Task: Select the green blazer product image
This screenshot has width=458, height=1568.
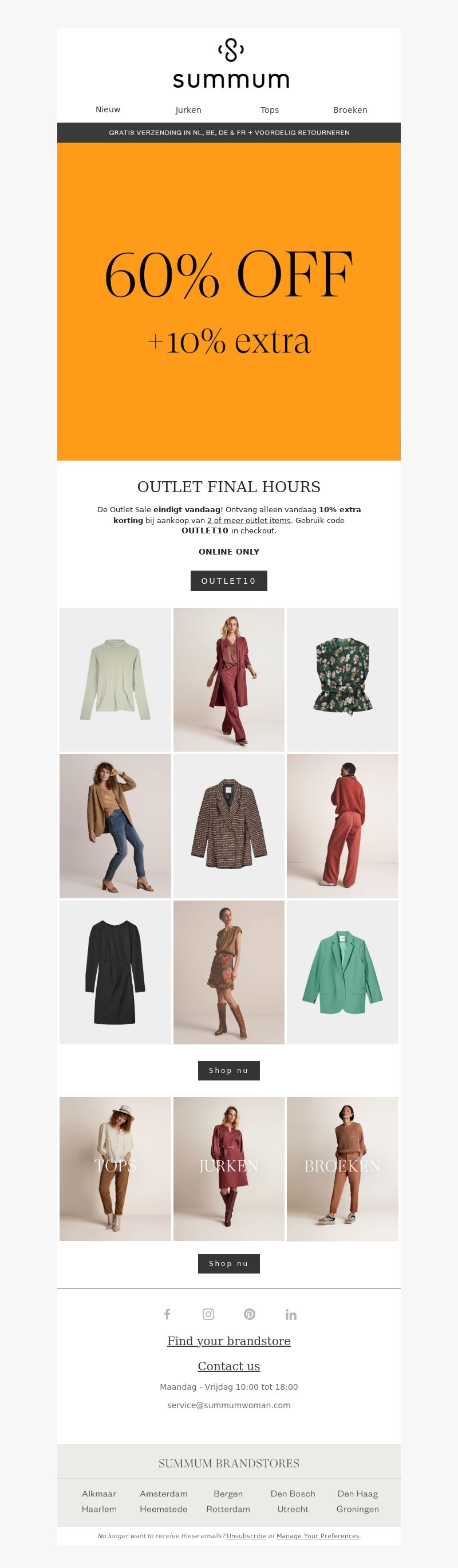Action: point(342,973)
